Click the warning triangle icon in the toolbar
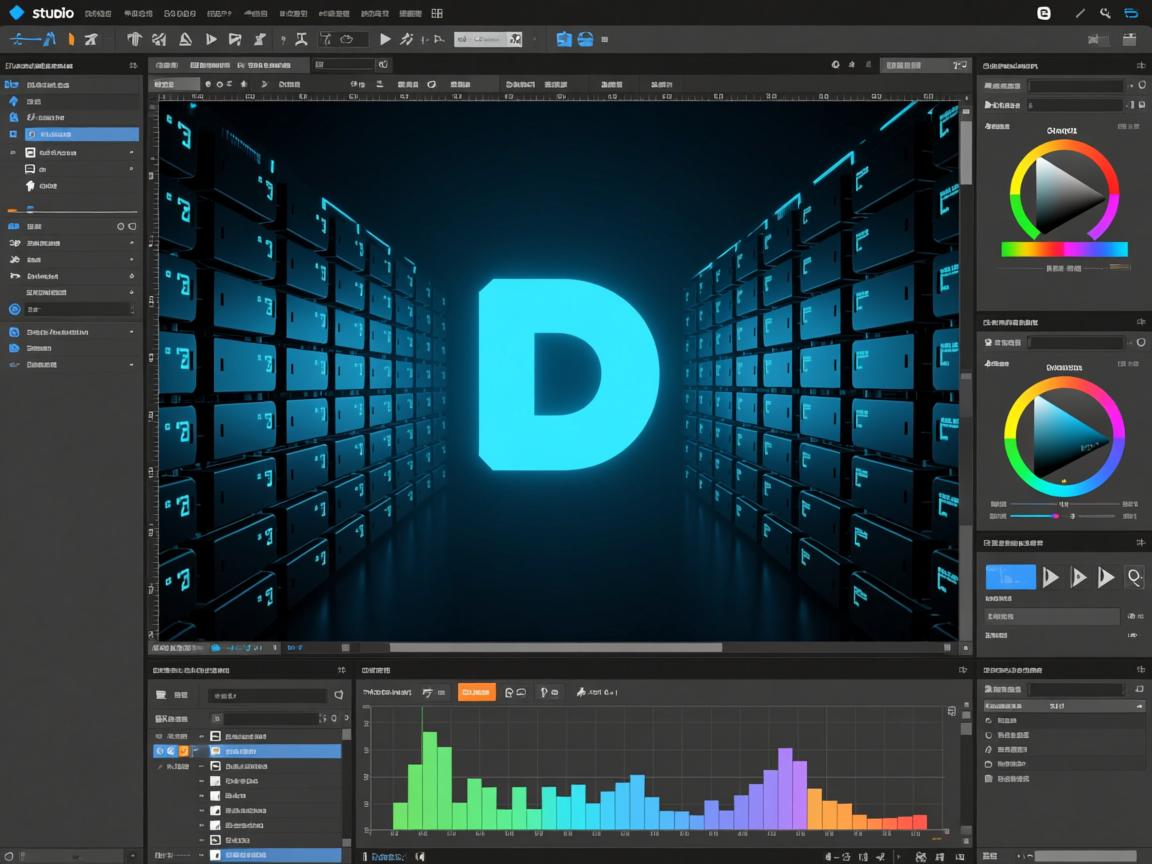The height and width of the screenshot is (864, 1152). click(x=185, y=39)
